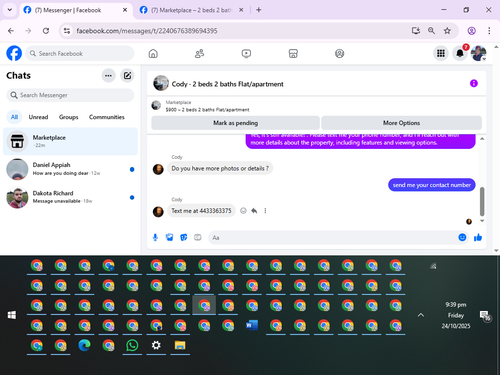Click the Aa message input box
The height and width of the screenshot is (375, 500).
tap(332, 237)
